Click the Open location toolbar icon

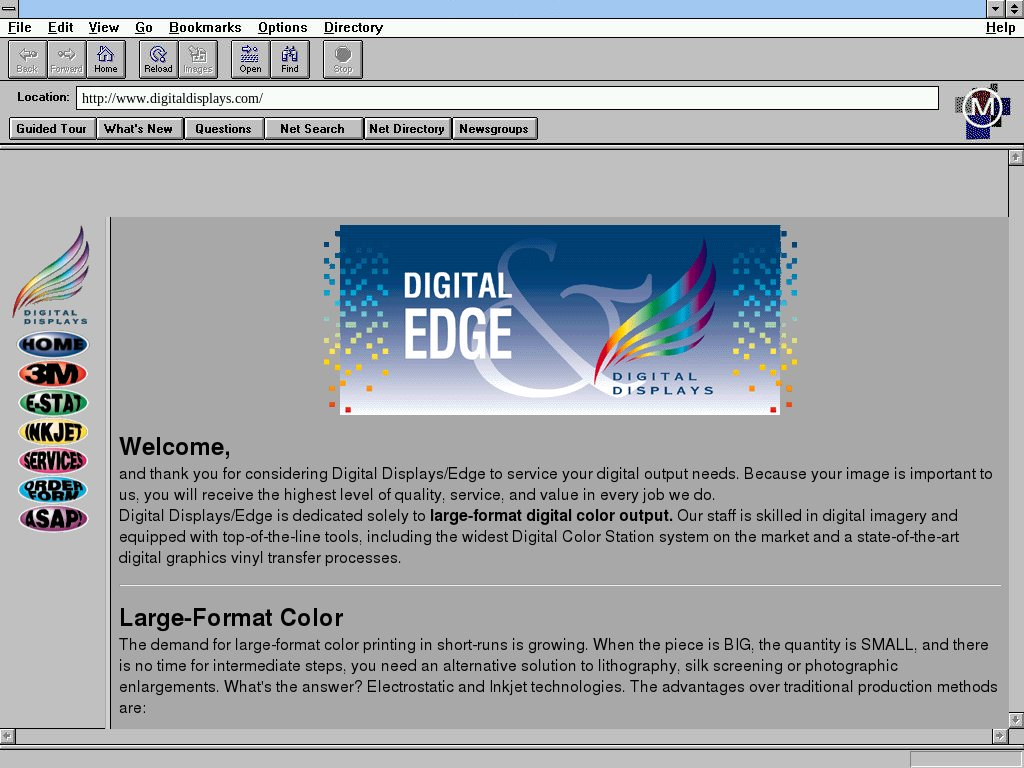250,59
